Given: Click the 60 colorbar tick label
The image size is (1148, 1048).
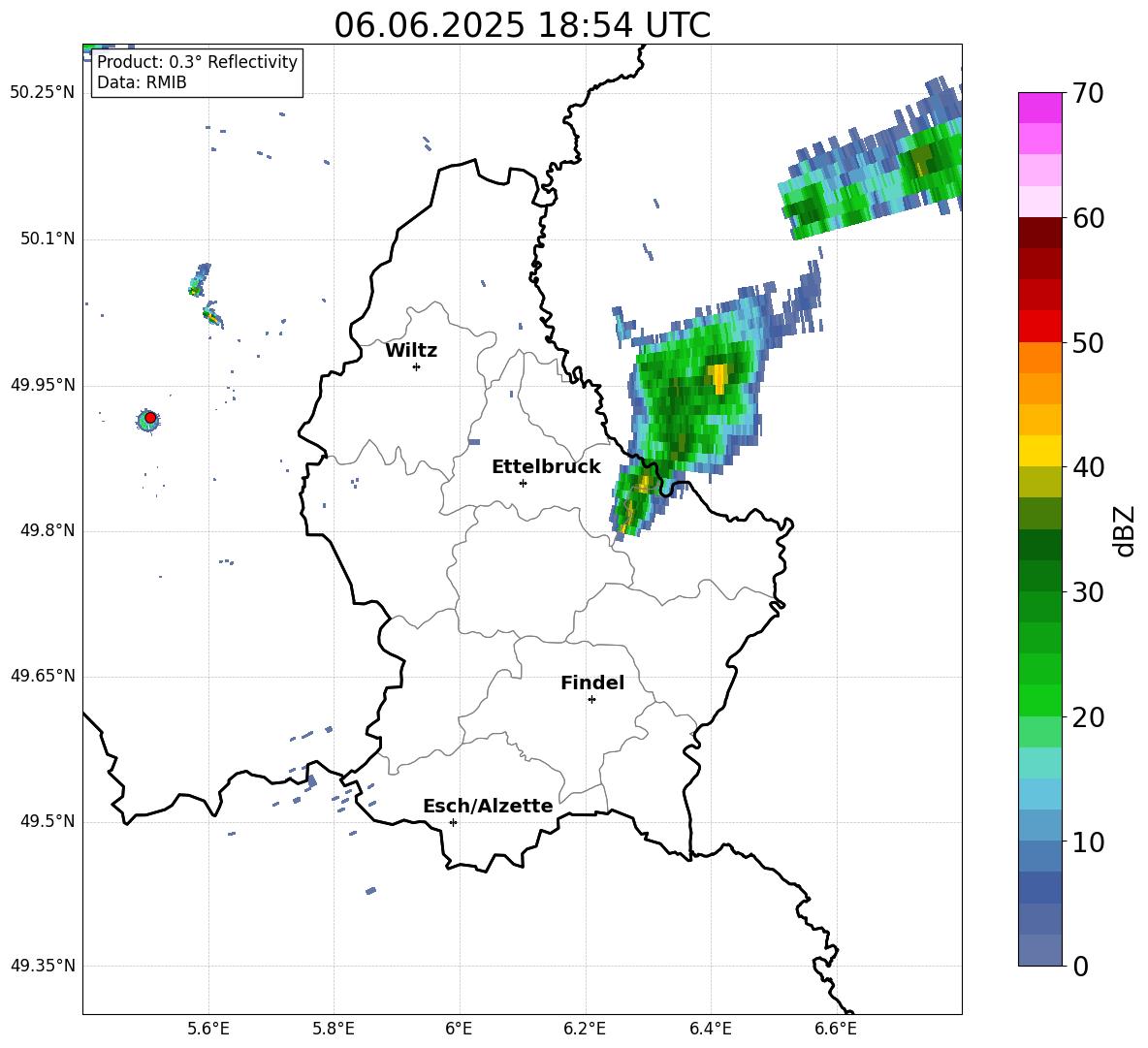Looking at the screenshot, I should pos(1088,218).
